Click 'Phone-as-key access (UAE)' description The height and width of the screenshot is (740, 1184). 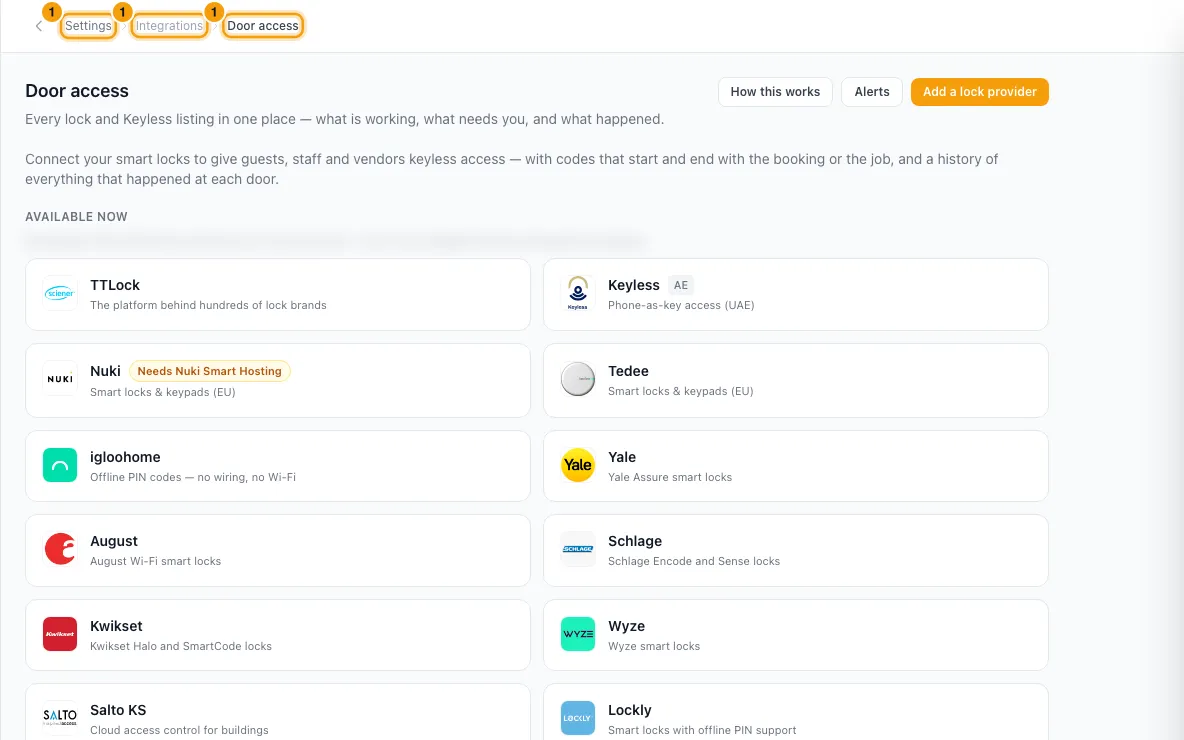[681, 305]
